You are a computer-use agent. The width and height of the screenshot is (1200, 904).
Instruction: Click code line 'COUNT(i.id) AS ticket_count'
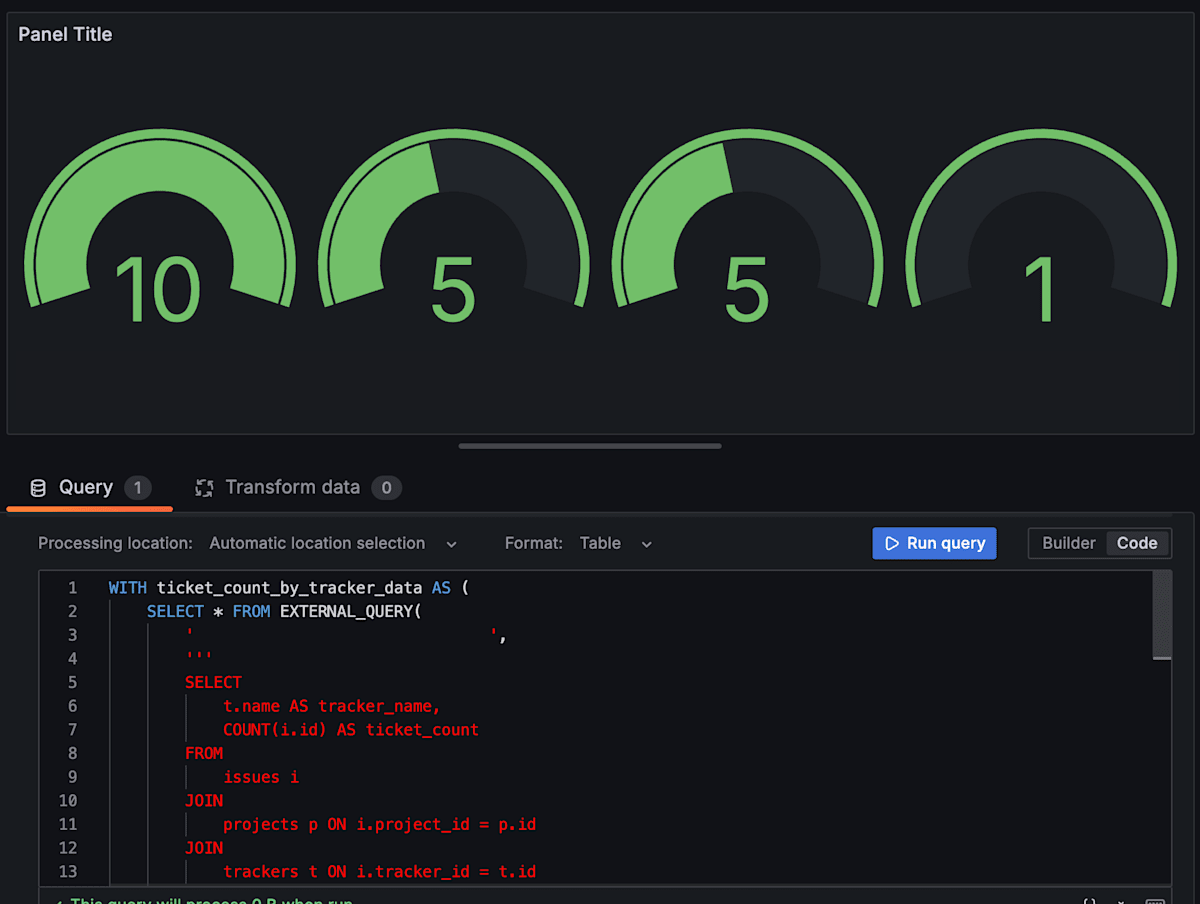pyautogui.click(x=351, y=730)
